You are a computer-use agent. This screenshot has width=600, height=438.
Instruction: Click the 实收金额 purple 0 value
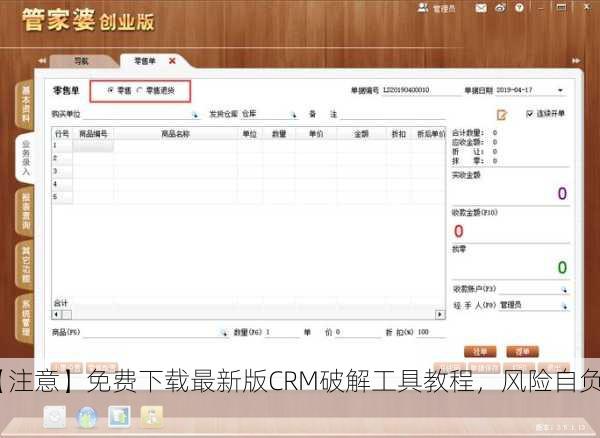coord(562,194)
